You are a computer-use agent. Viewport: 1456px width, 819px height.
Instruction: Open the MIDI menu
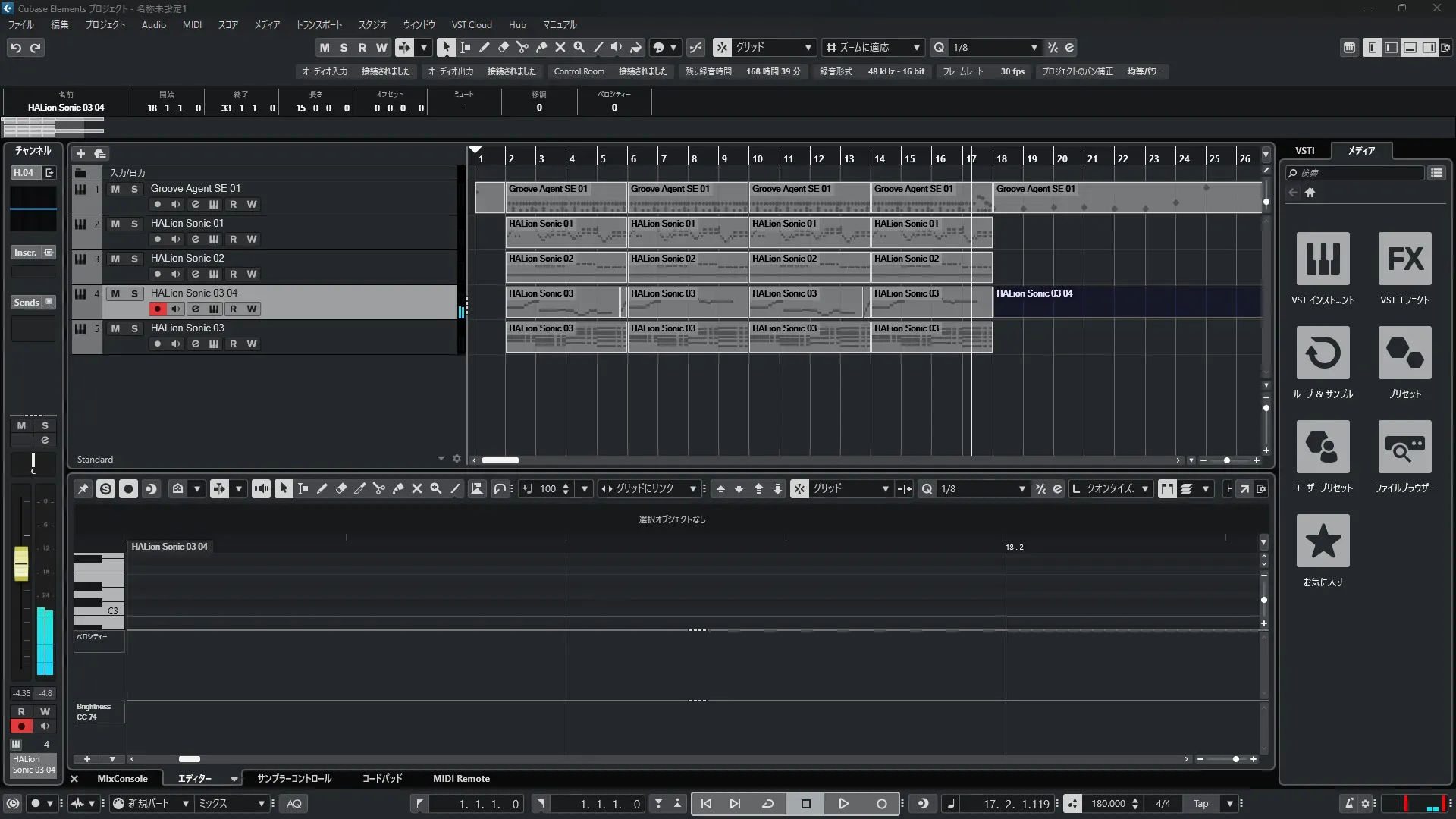pos(192,24)
